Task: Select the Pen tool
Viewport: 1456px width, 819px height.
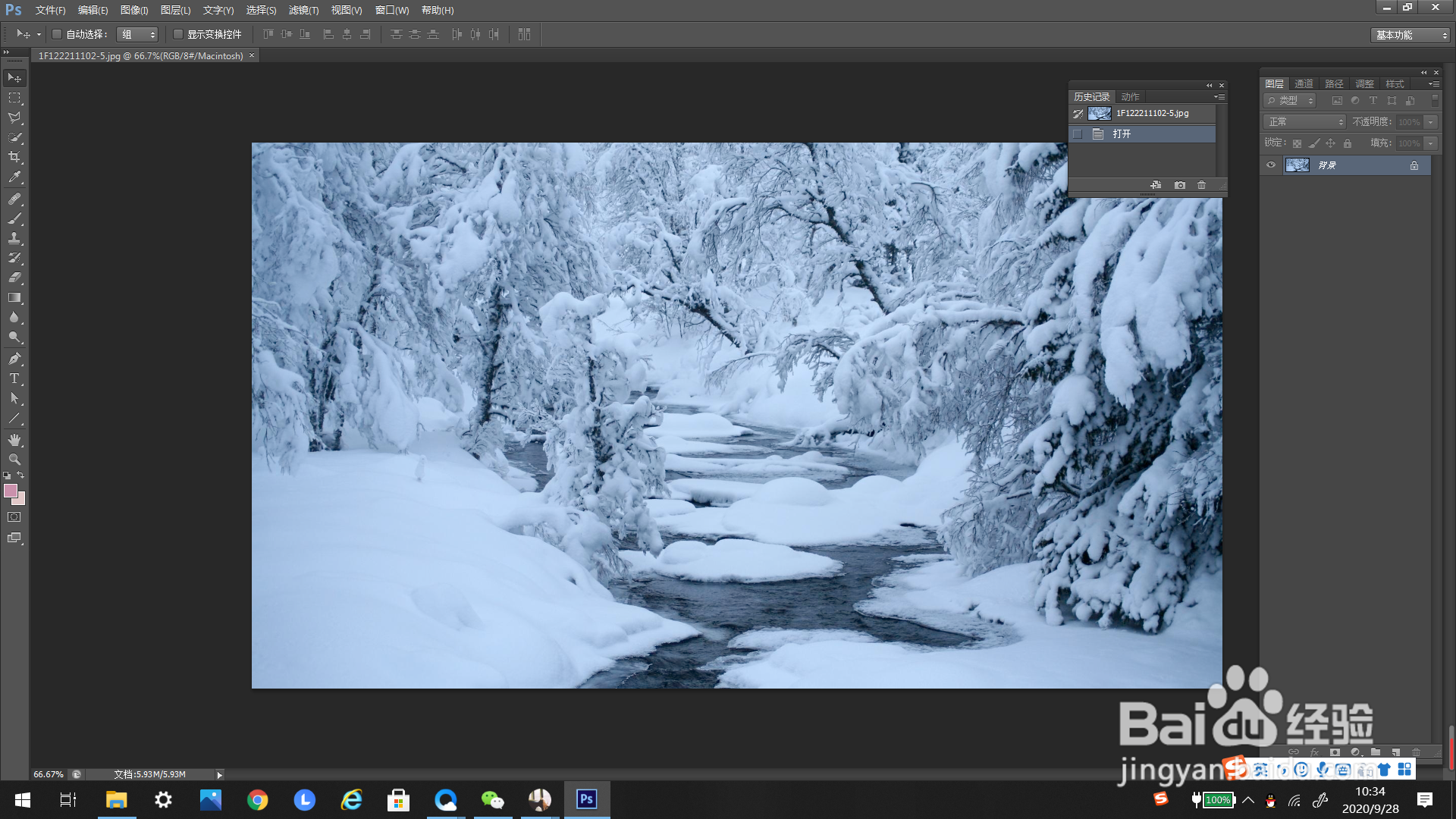Action: click(x=14, y=359)
